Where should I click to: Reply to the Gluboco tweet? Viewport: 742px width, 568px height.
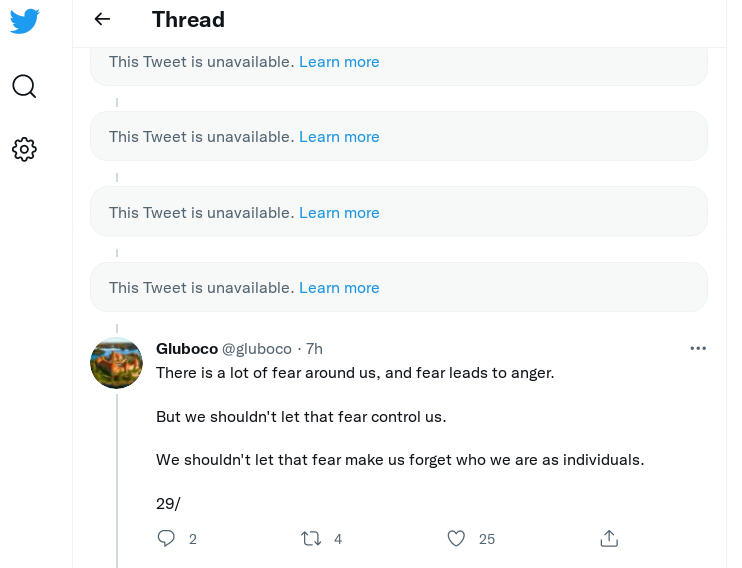point(167,538)
